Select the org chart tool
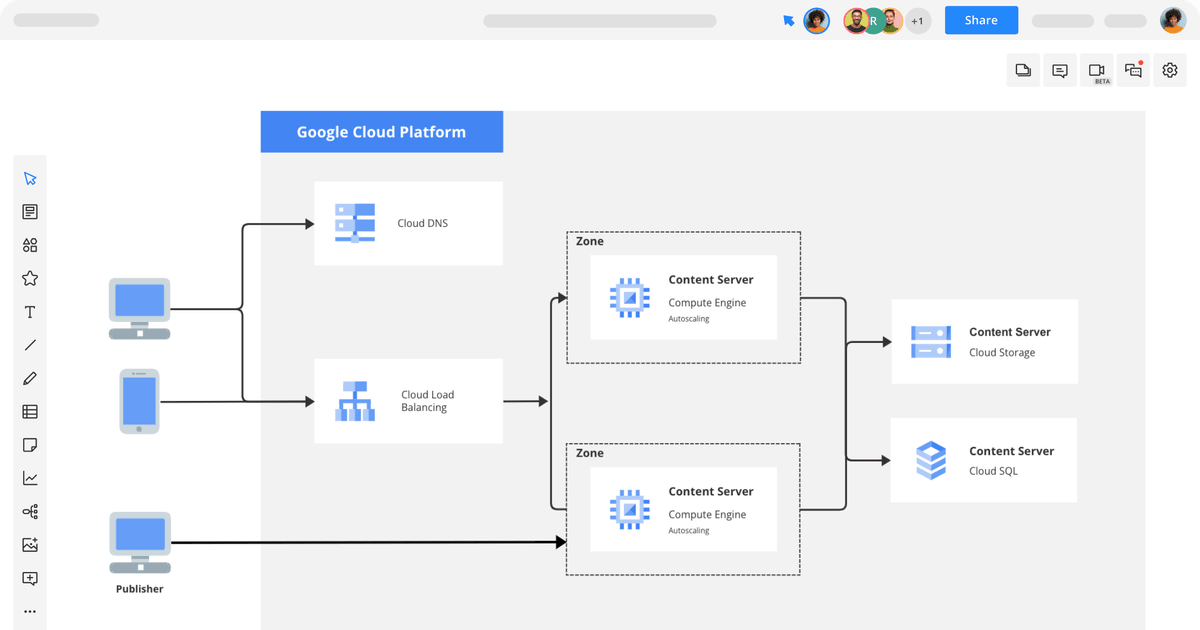The width and height of the screenshot is (1200, 630). point(30,511)
